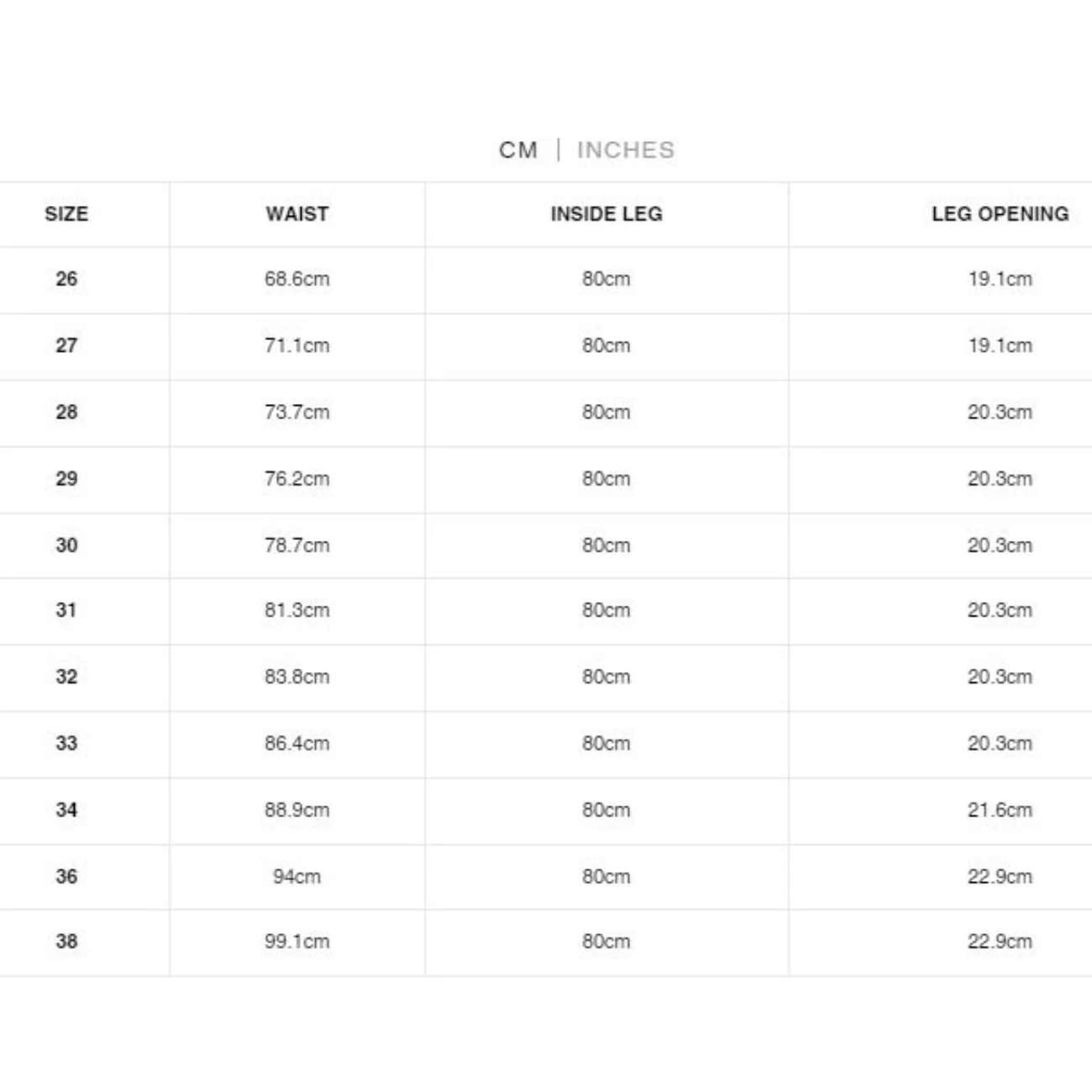Click the SIZE column header

[x=66, y=213]
